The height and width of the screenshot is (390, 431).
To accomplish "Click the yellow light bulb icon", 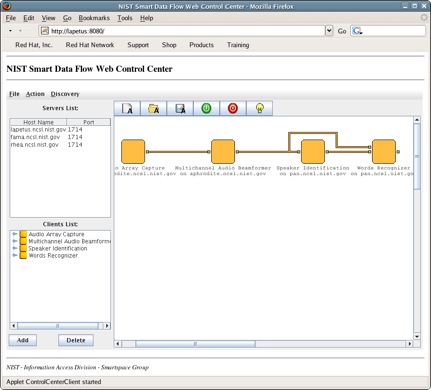I will point(259,108).
